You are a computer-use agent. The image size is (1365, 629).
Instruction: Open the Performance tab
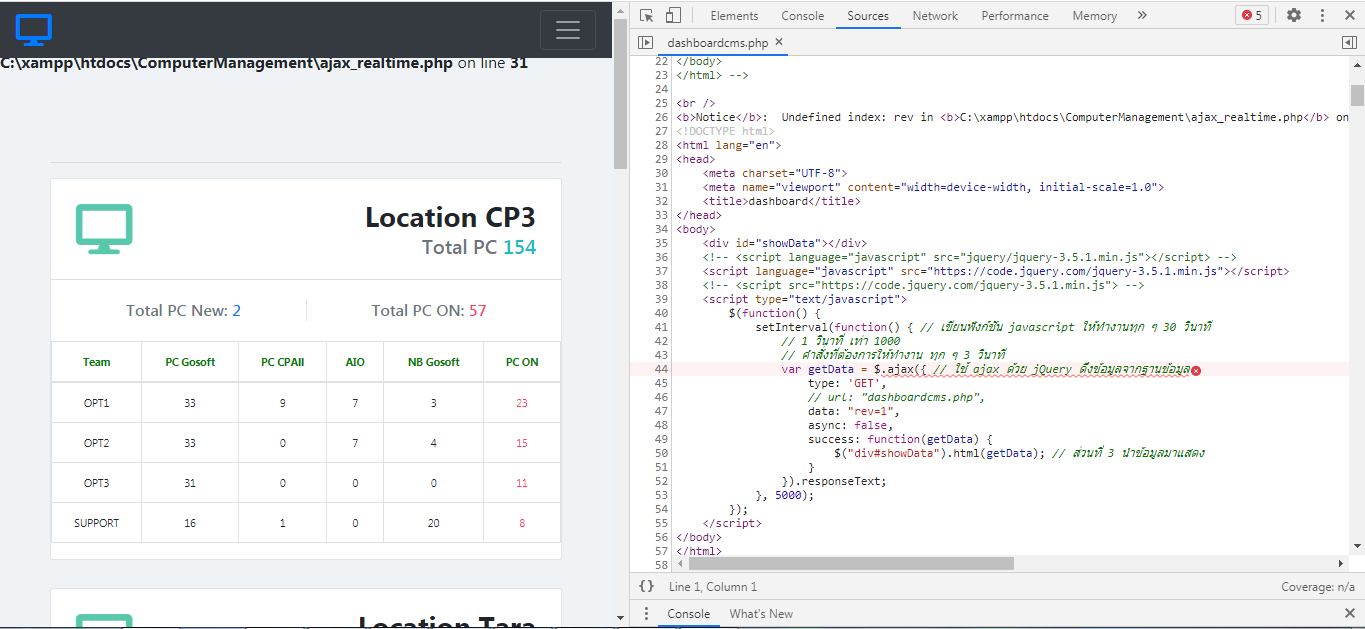tap(1015, 16)
